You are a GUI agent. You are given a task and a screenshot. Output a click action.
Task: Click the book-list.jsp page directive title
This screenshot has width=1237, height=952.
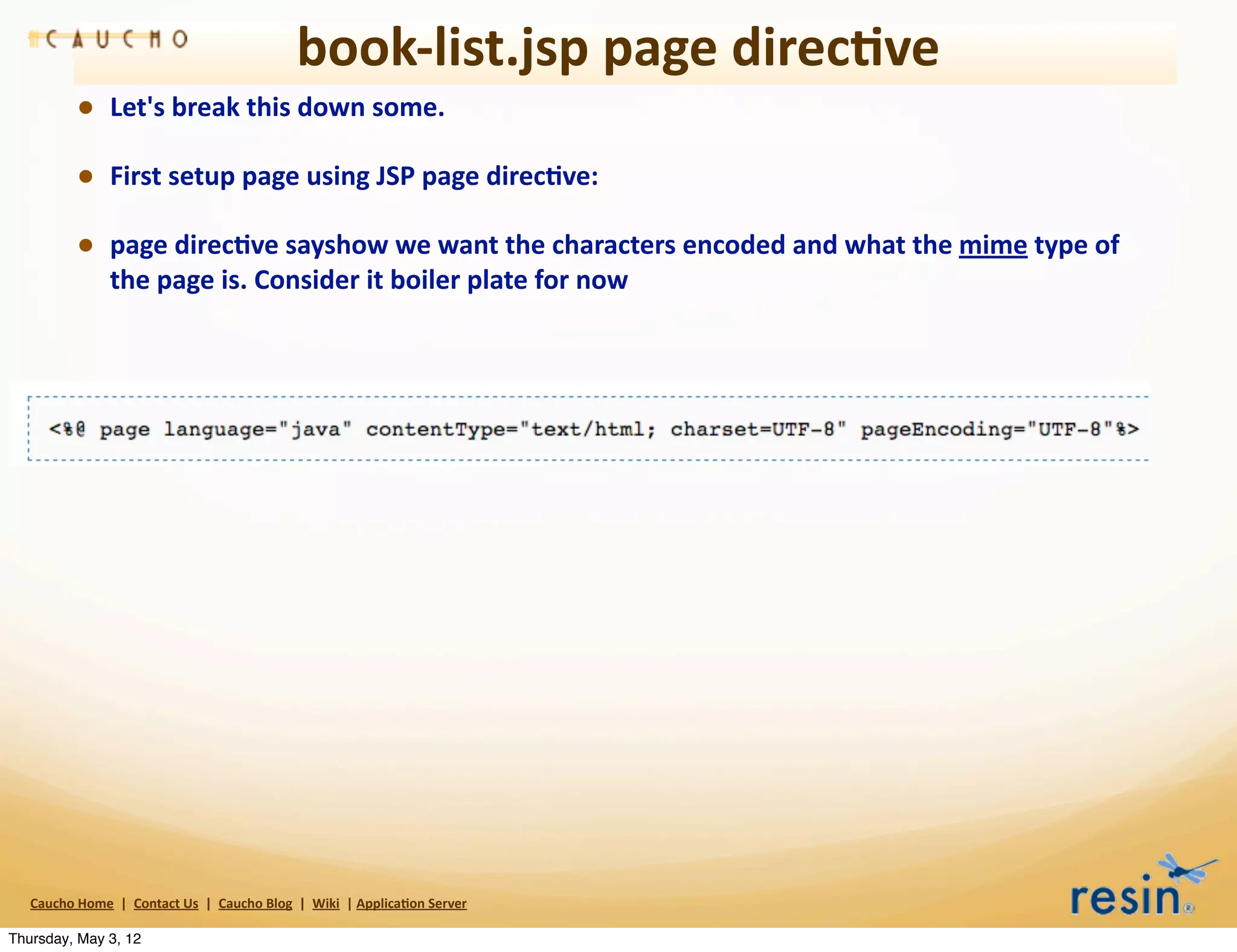pos(617,48)
